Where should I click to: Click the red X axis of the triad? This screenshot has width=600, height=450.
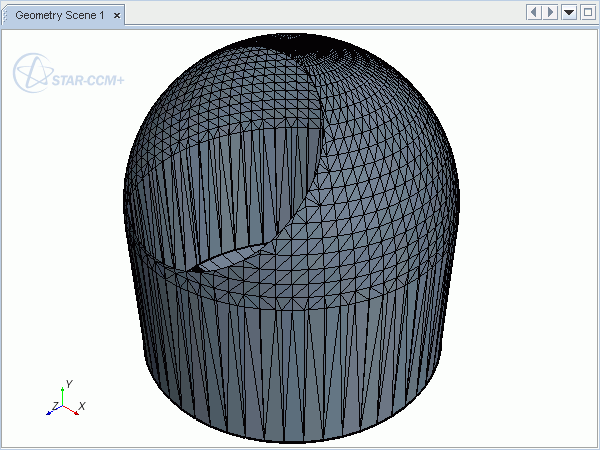tap(73, 408)
